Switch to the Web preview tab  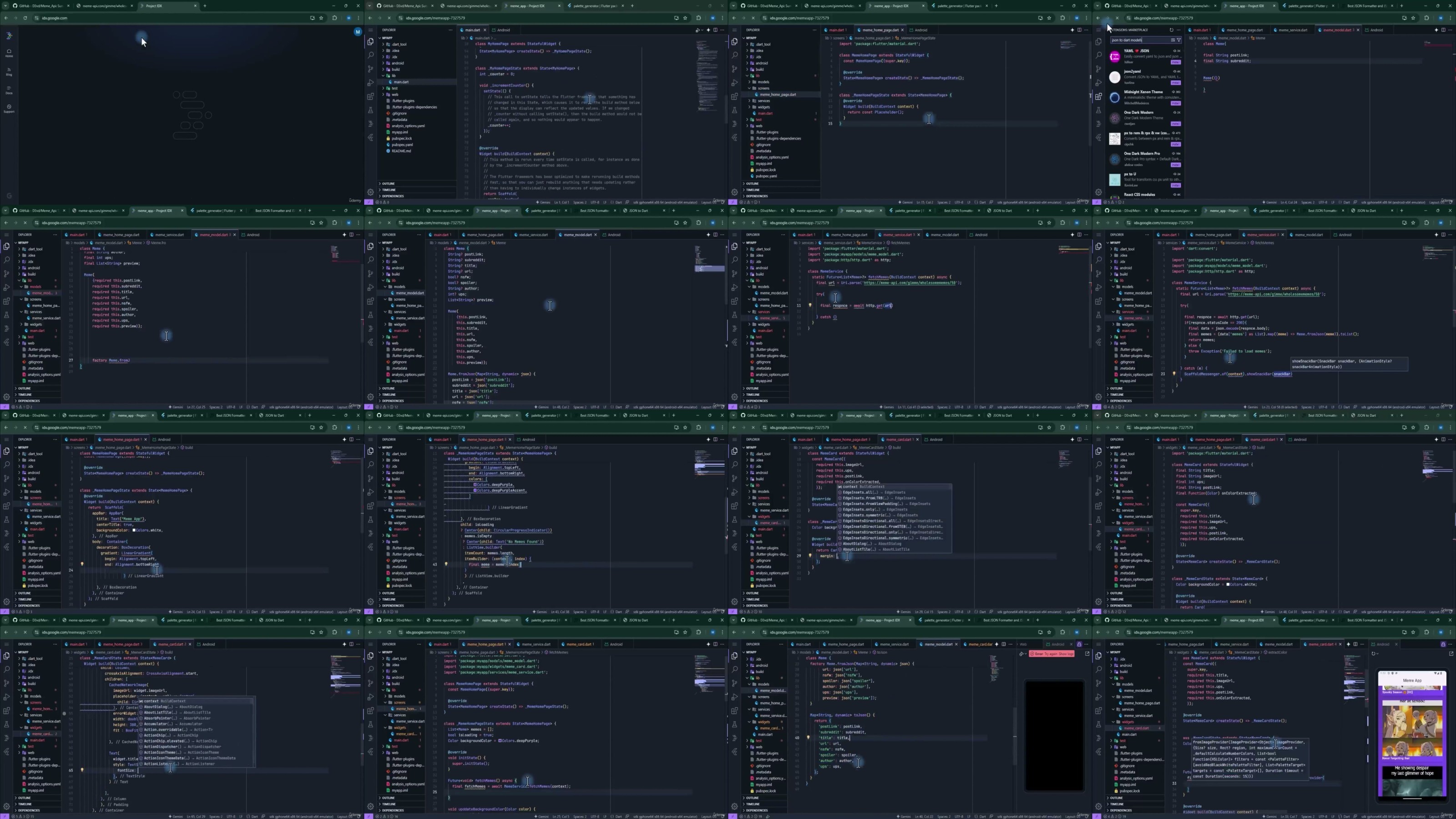pos(1024,644)
